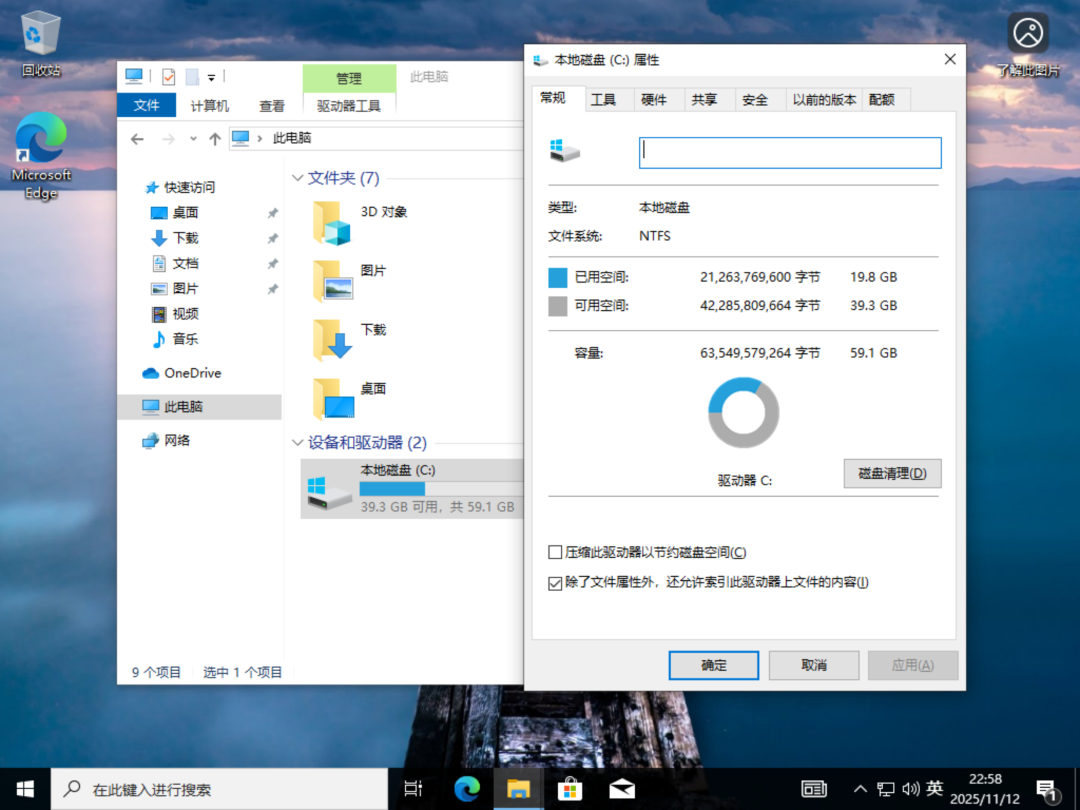The width and height of the screenshot is (1080, 810).
Task: Switch to the 查看 ribbon tab
Action: click(x=271, y=105)
